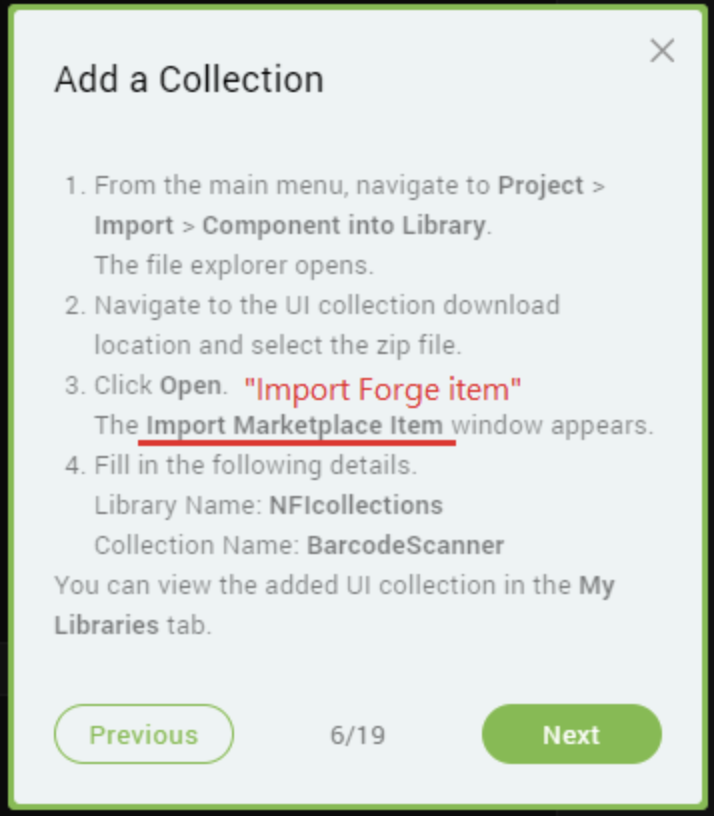Click the bold Import text
Screen dimensions: 714x816
(x=134, y=225)
